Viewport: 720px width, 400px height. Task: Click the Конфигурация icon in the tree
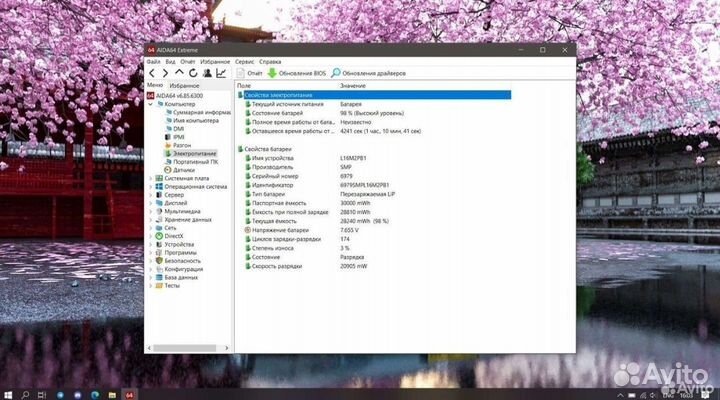159,269
